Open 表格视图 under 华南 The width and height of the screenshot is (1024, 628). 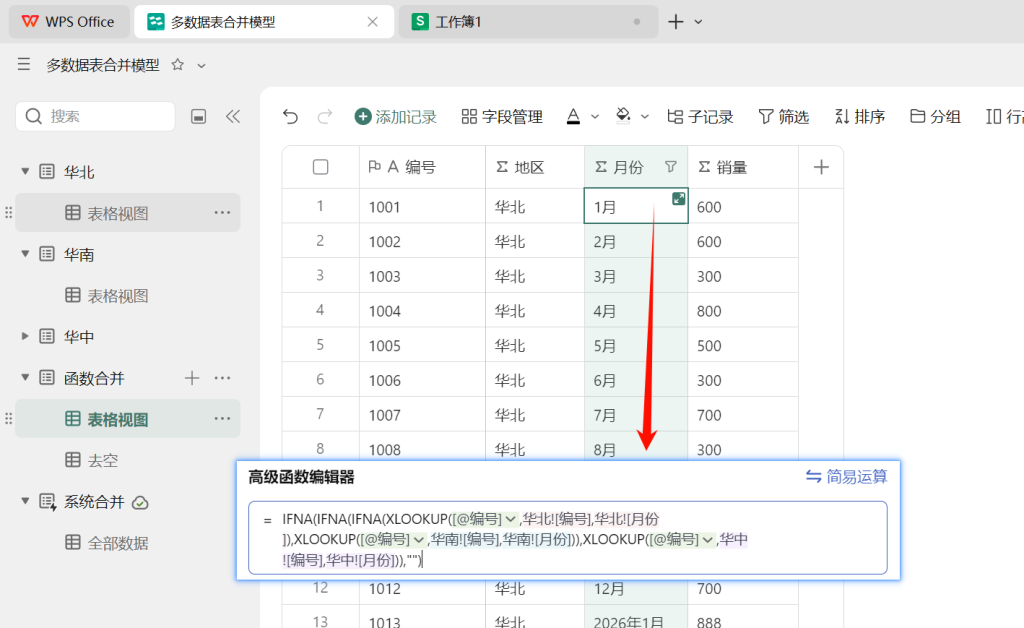click(x=118, y=295)
